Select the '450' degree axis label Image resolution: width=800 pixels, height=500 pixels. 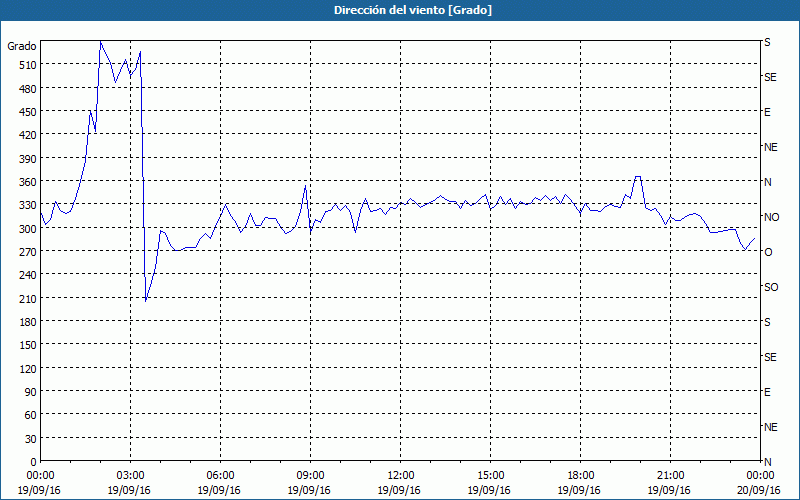tap(29, 112)
